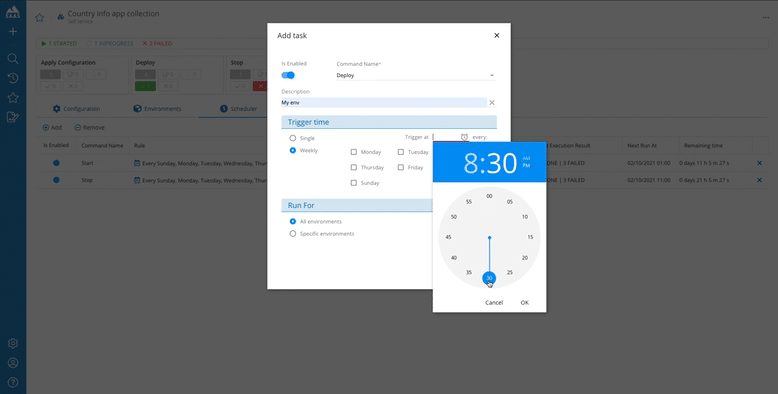The width and height of the screenshot is (778, 394).
Task: Pick 40 minutes on the clock dial
Action: pyautogui.click(x=454, y=258)
